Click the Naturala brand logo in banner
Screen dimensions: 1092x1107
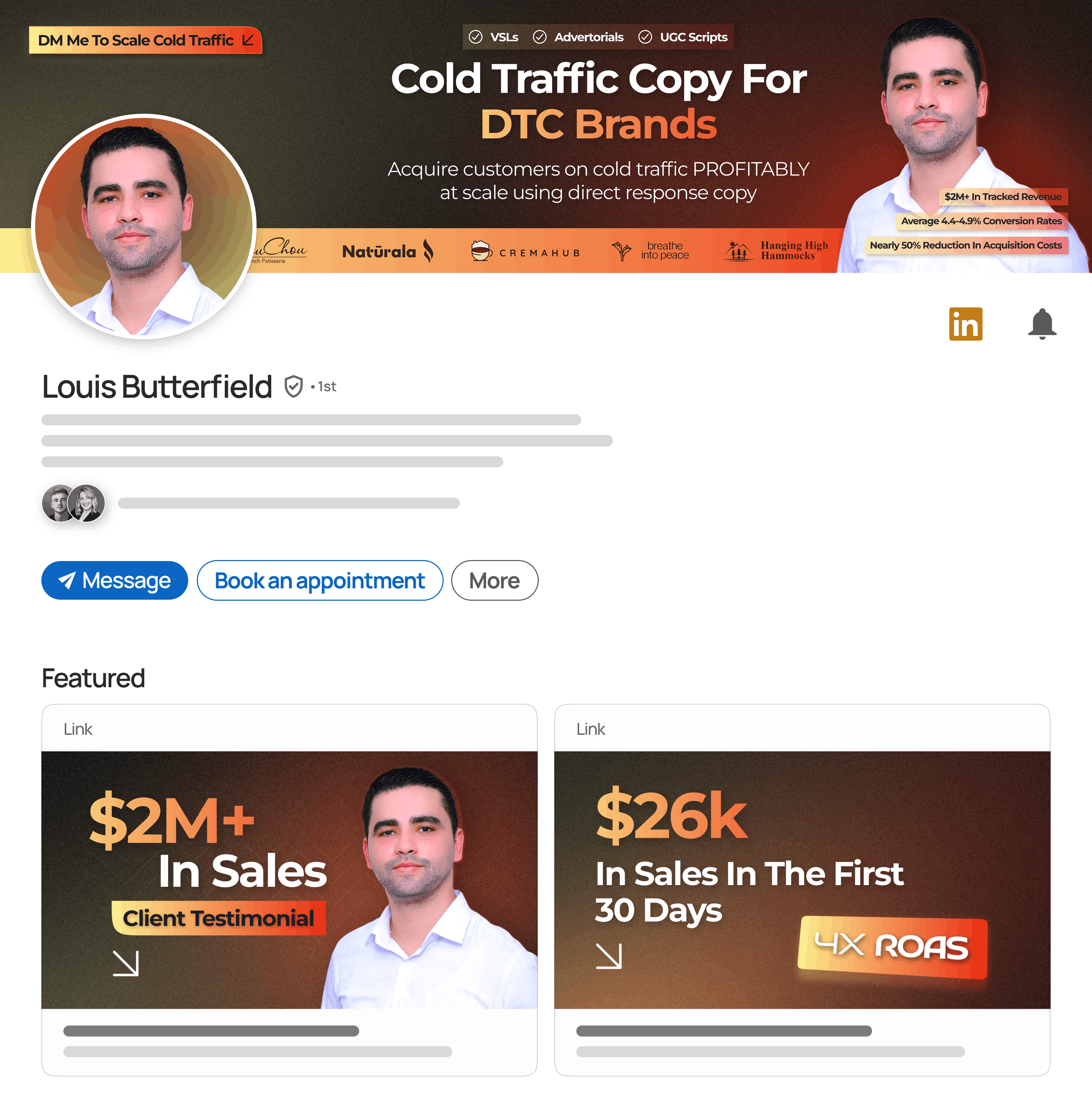click(388, 251)
